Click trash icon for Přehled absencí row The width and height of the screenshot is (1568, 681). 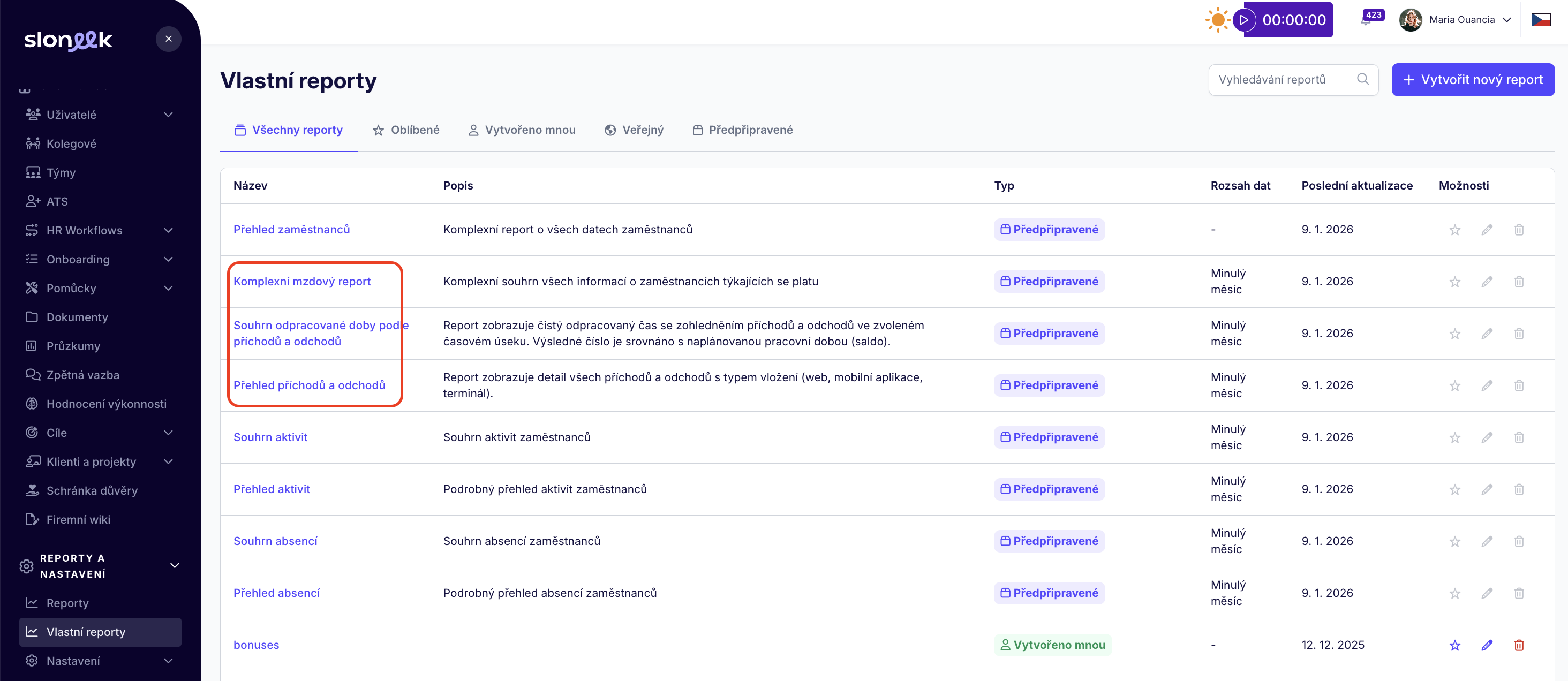coord(1519,593)
